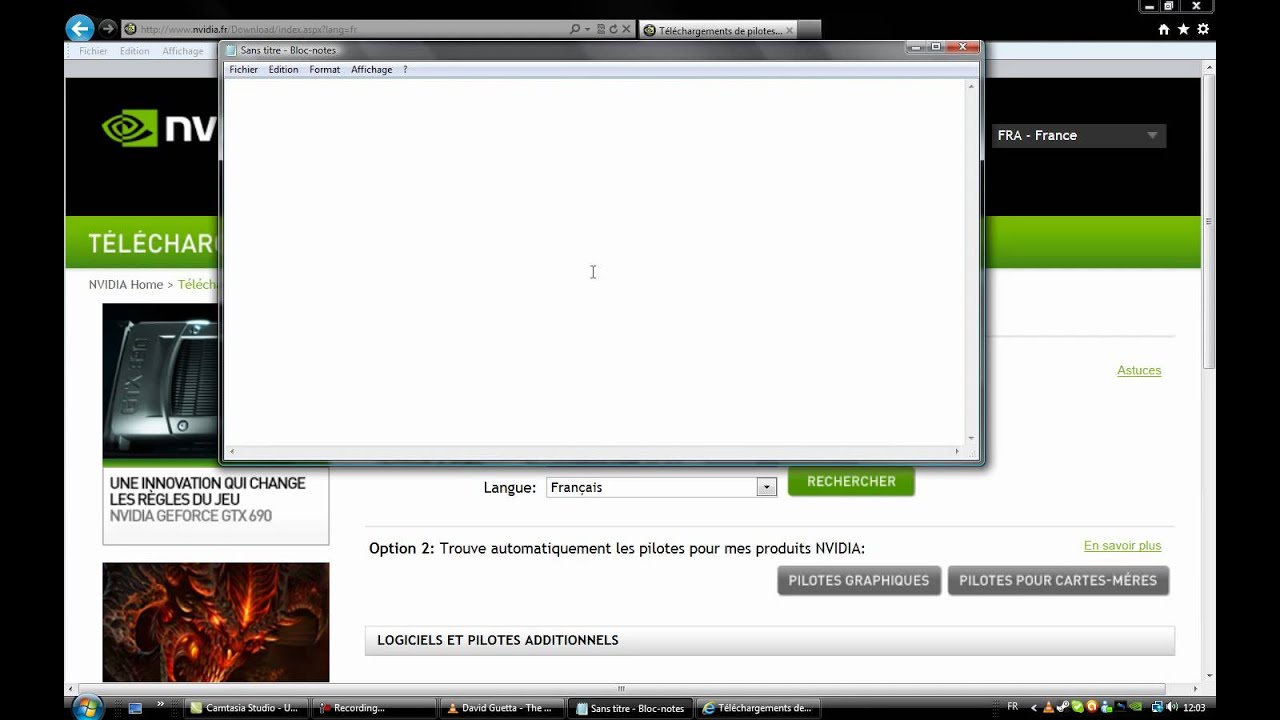Image resolution: width=1280 pixels, height=720 pixels.
Task: Open Internet Explorer Fichier menu
Action: coord(93,51)
